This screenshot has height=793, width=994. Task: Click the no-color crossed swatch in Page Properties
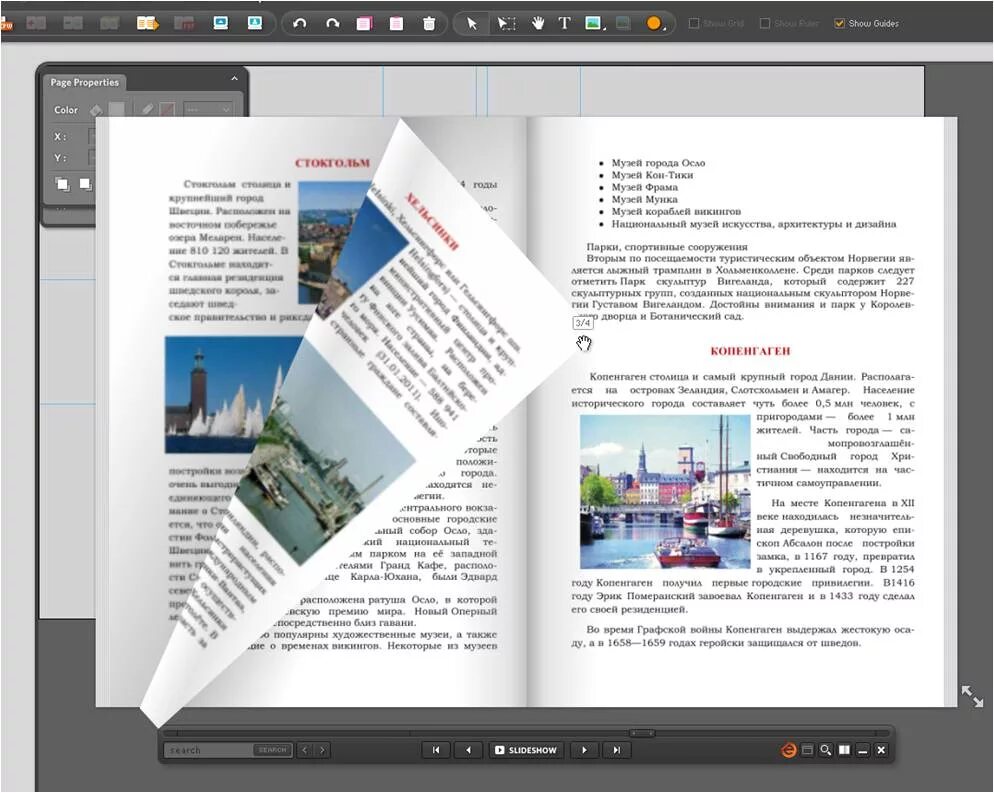click(167, 110)
